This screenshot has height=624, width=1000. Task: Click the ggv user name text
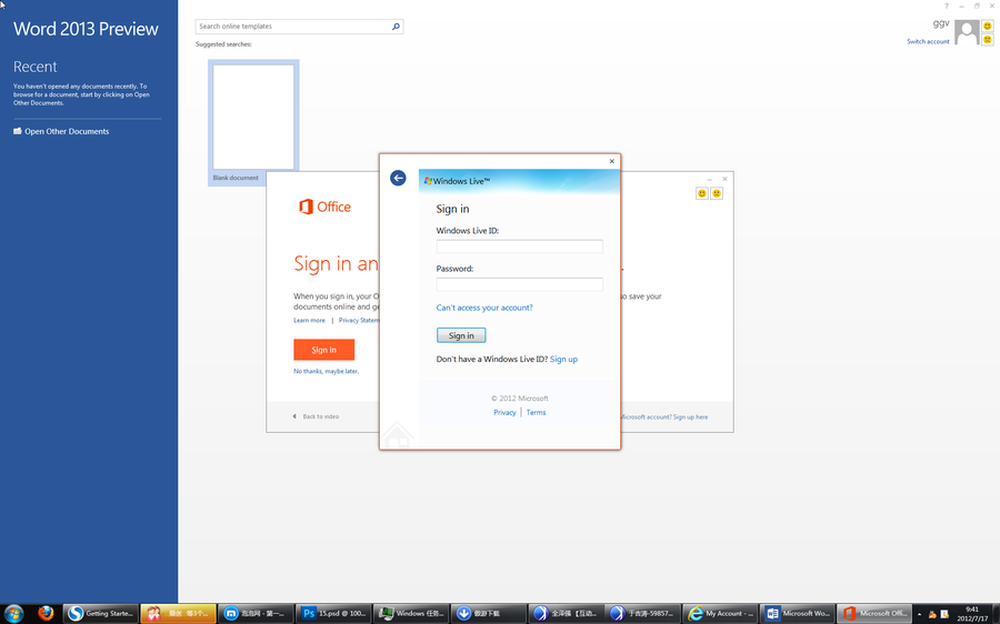click(x=941, y=24)
